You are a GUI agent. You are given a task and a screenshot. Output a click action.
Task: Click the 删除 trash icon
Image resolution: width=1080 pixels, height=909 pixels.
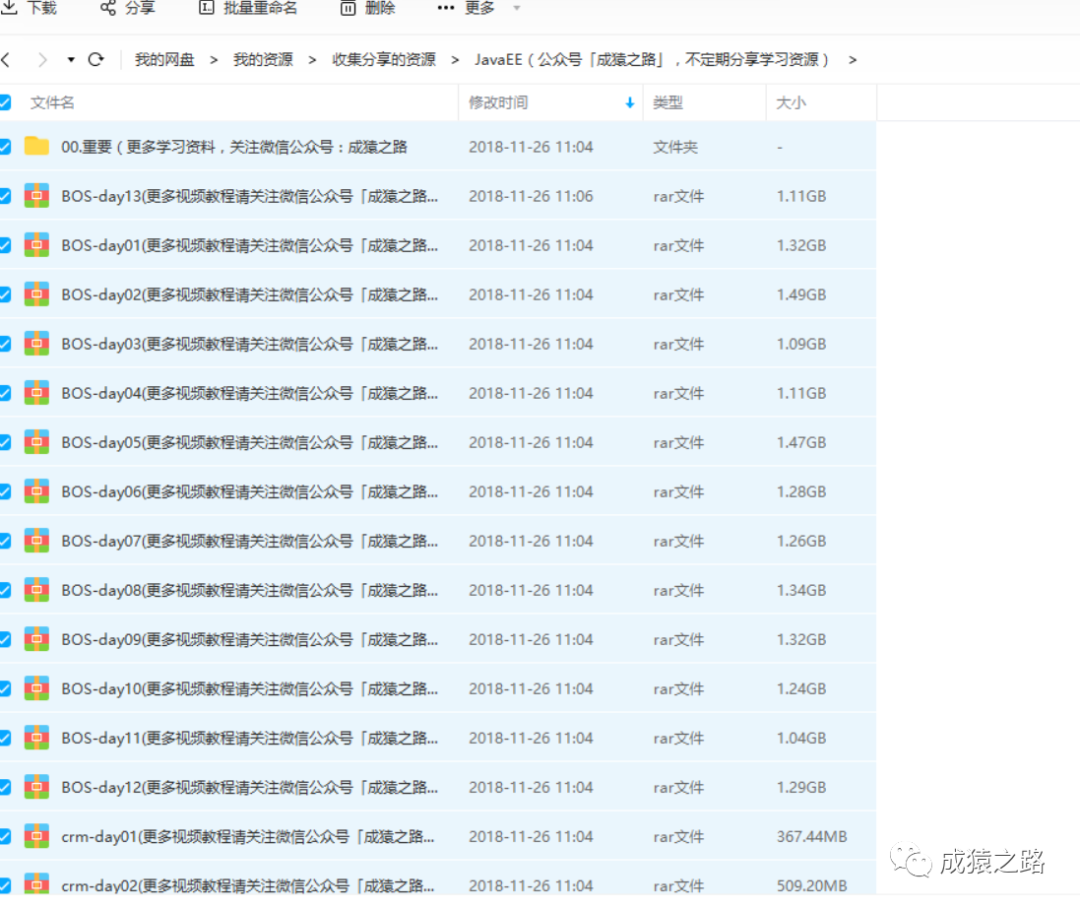point(348,8)
